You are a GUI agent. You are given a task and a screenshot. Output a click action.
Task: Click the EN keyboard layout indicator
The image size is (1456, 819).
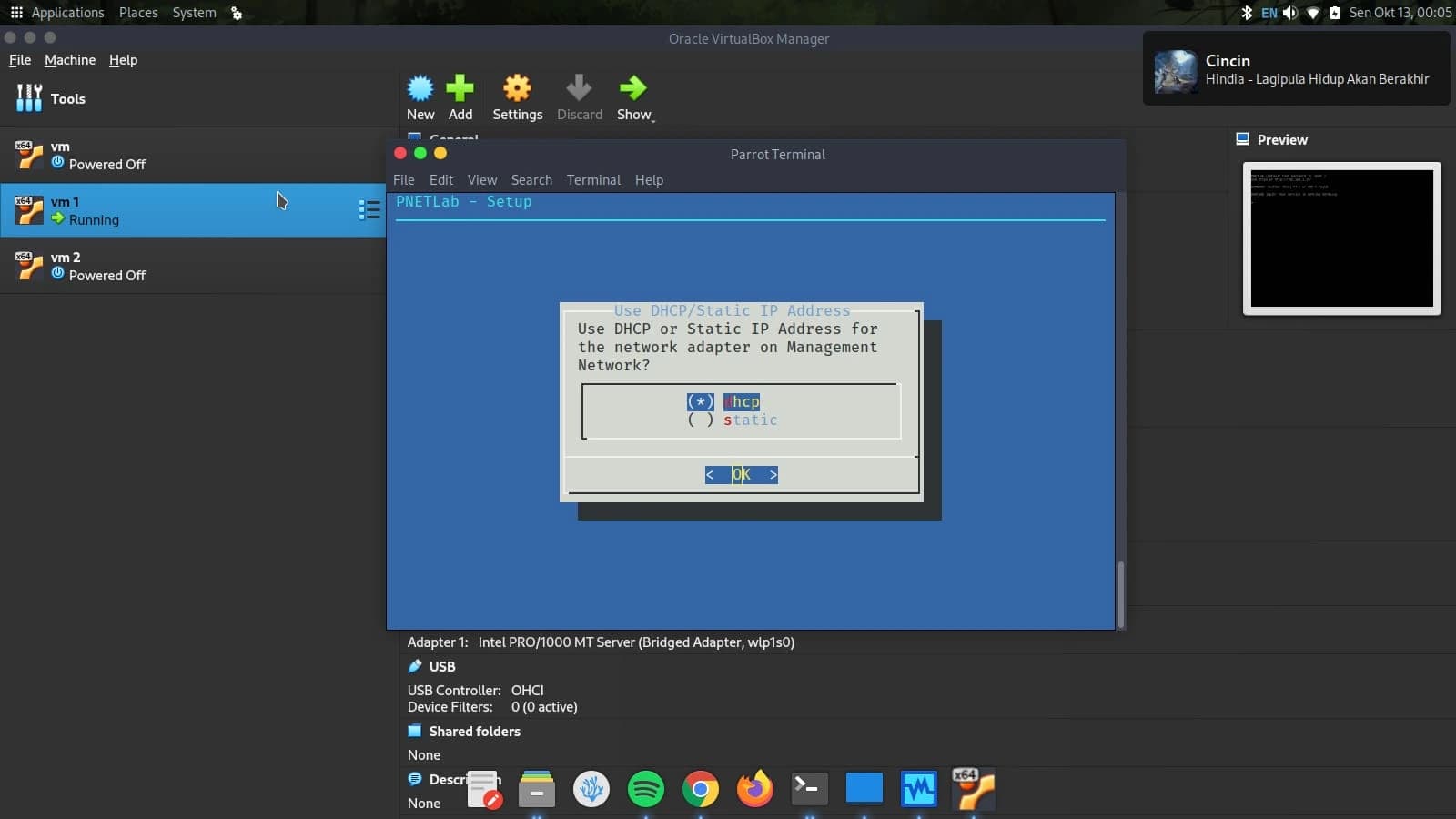click(1270, 12)
